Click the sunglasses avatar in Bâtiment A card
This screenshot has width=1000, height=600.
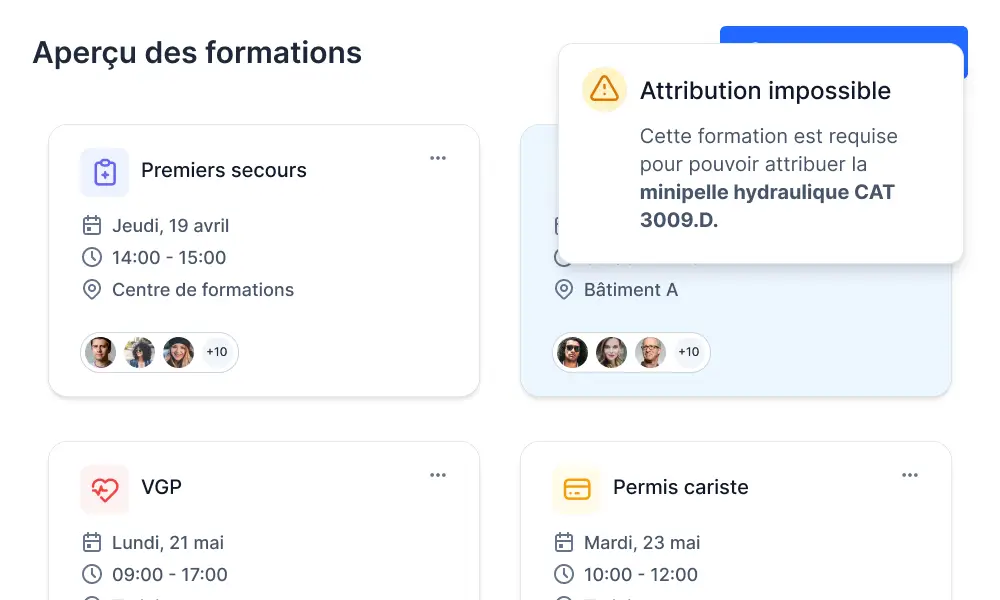[572, 352]
